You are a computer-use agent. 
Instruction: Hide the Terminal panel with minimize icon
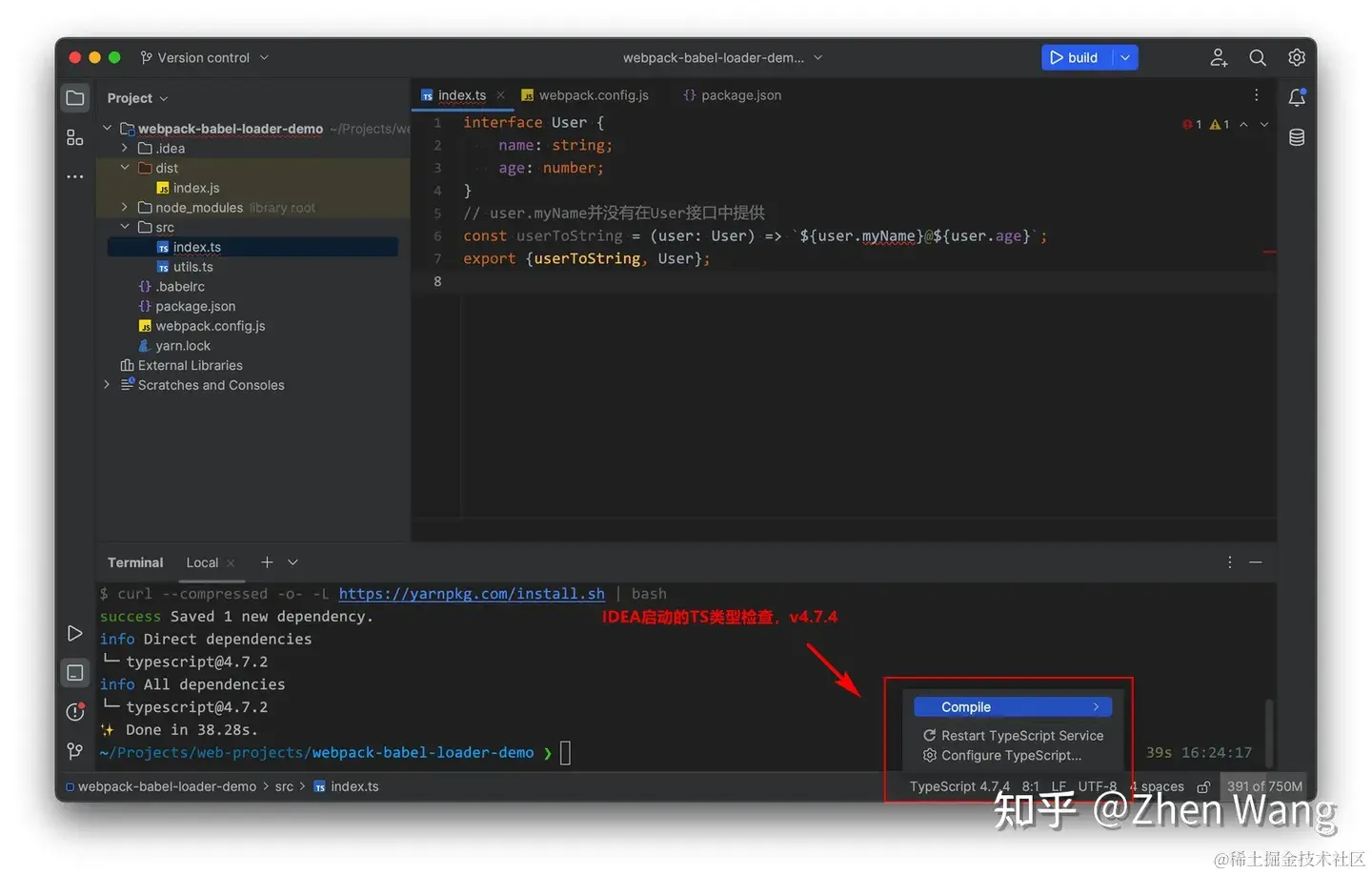point(1256,562)
